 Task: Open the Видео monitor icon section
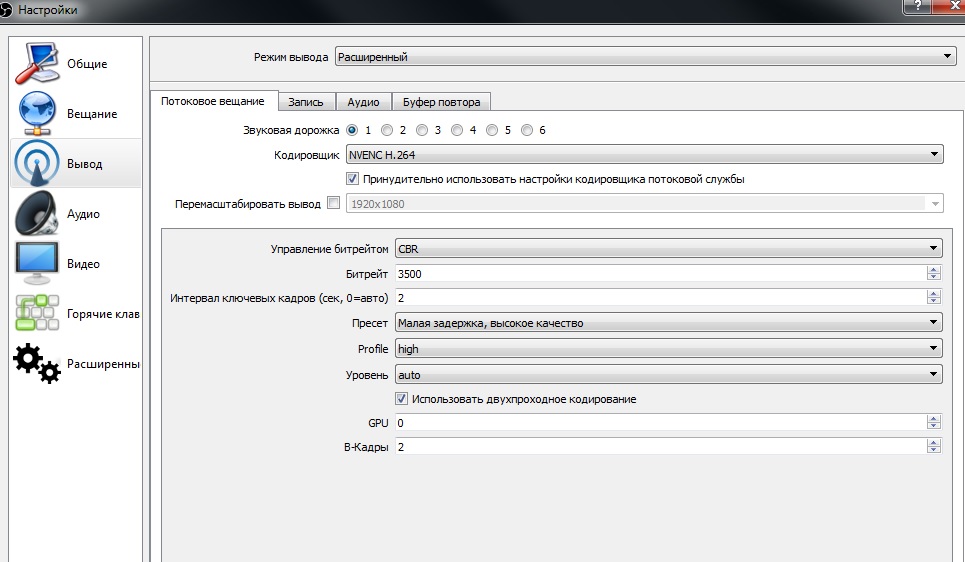pos(37,263)
